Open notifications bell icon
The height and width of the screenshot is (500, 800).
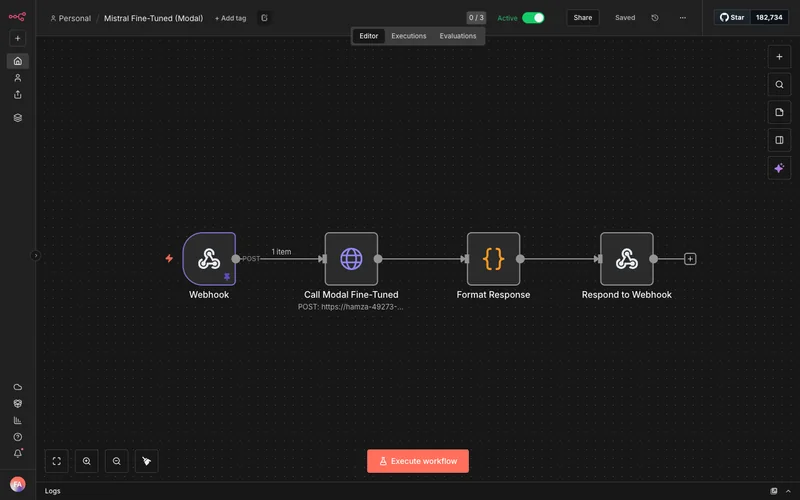point(18,453)
